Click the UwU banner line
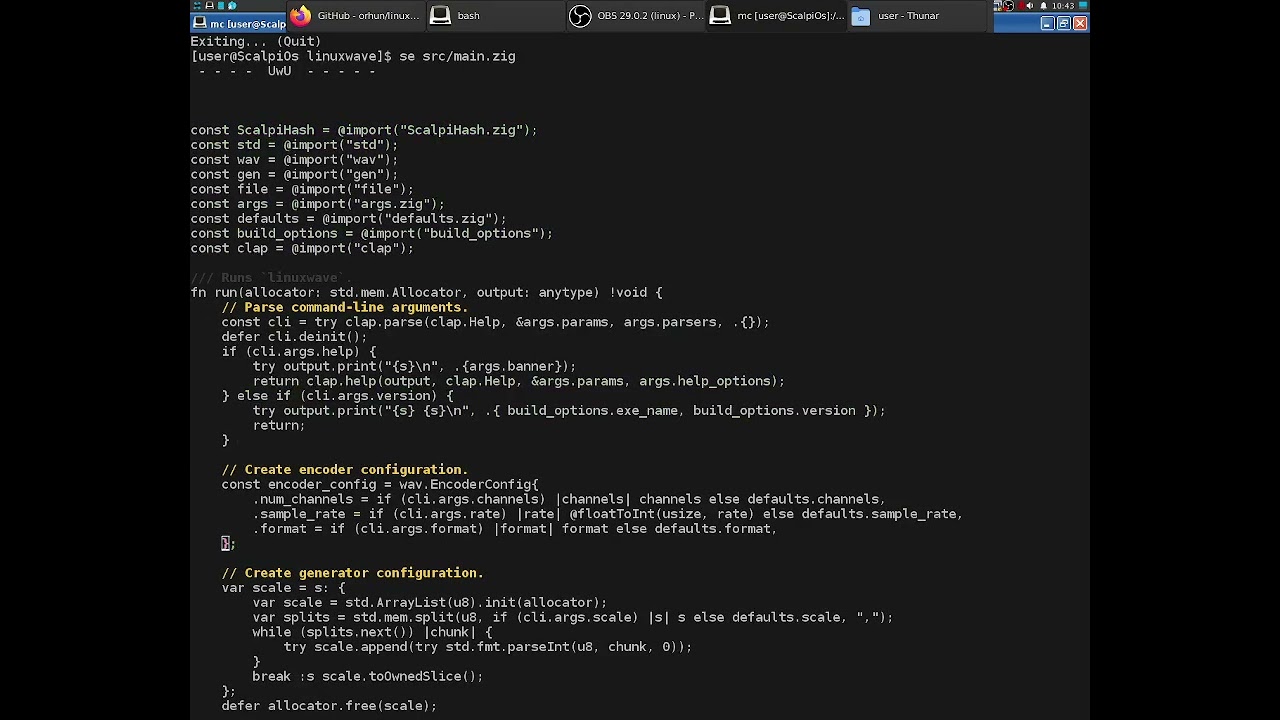The width and height of the screenshot is (1280, 720). pyautogui.click(x=287, y=71)
